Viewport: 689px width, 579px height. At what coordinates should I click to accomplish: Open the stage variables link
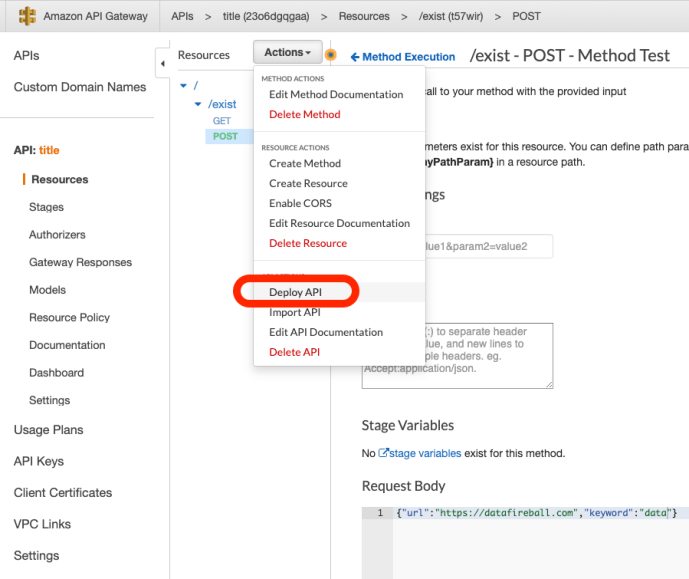[x=425, y=453]
